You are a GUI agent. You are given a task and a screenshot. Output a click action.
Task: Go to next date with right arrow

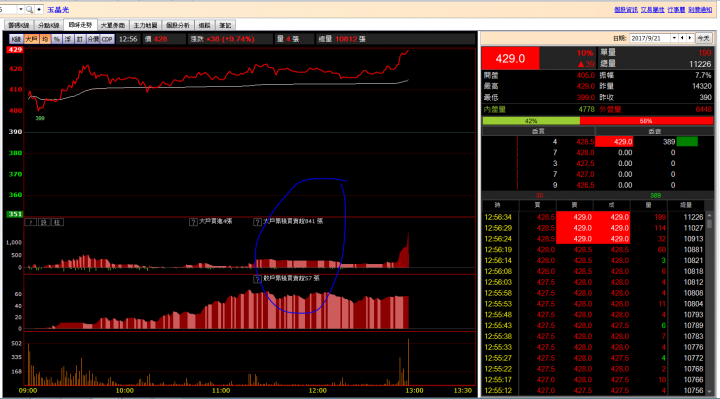click(x=690, y=38)
